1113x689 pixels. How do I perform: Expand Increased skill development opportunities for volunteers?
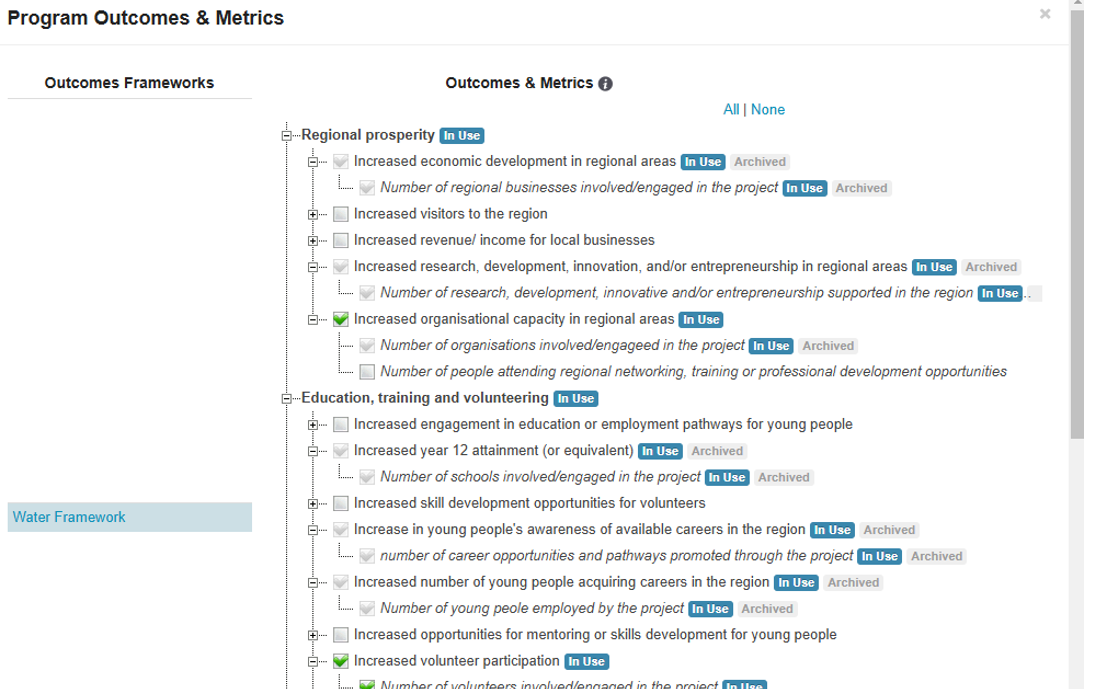tap(313, 503)
